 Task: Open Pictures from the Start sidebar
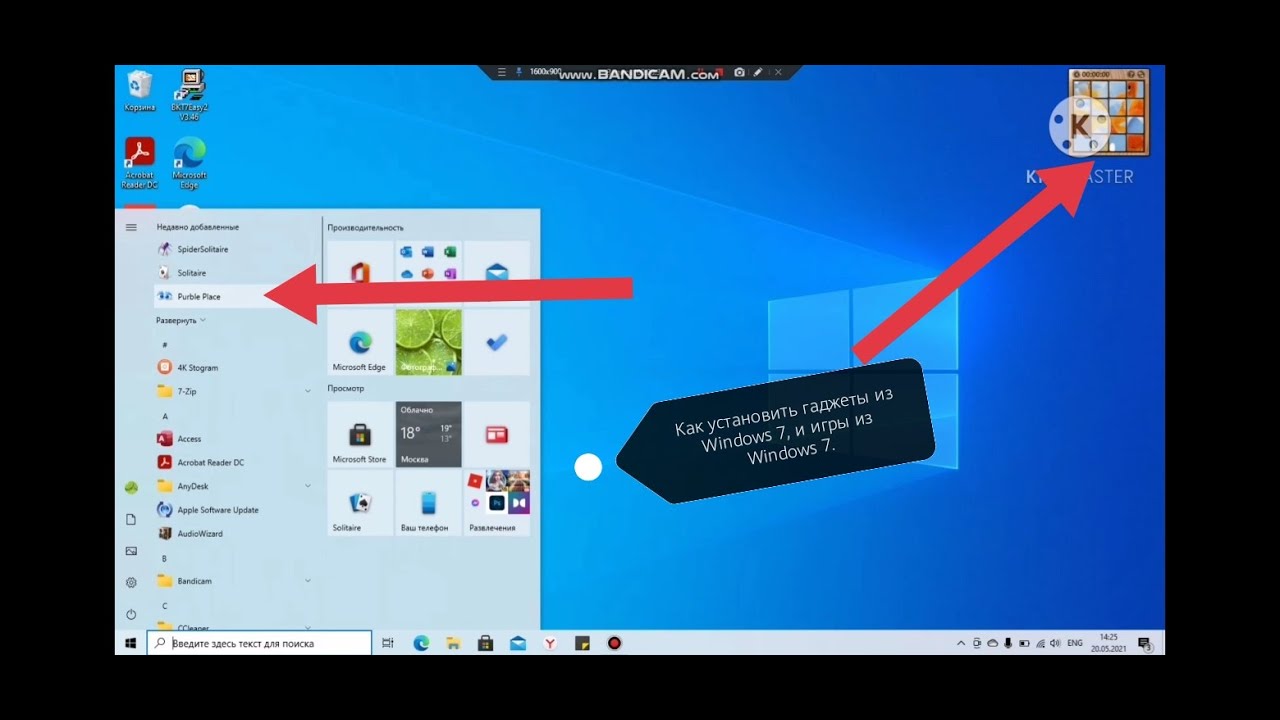131,551
